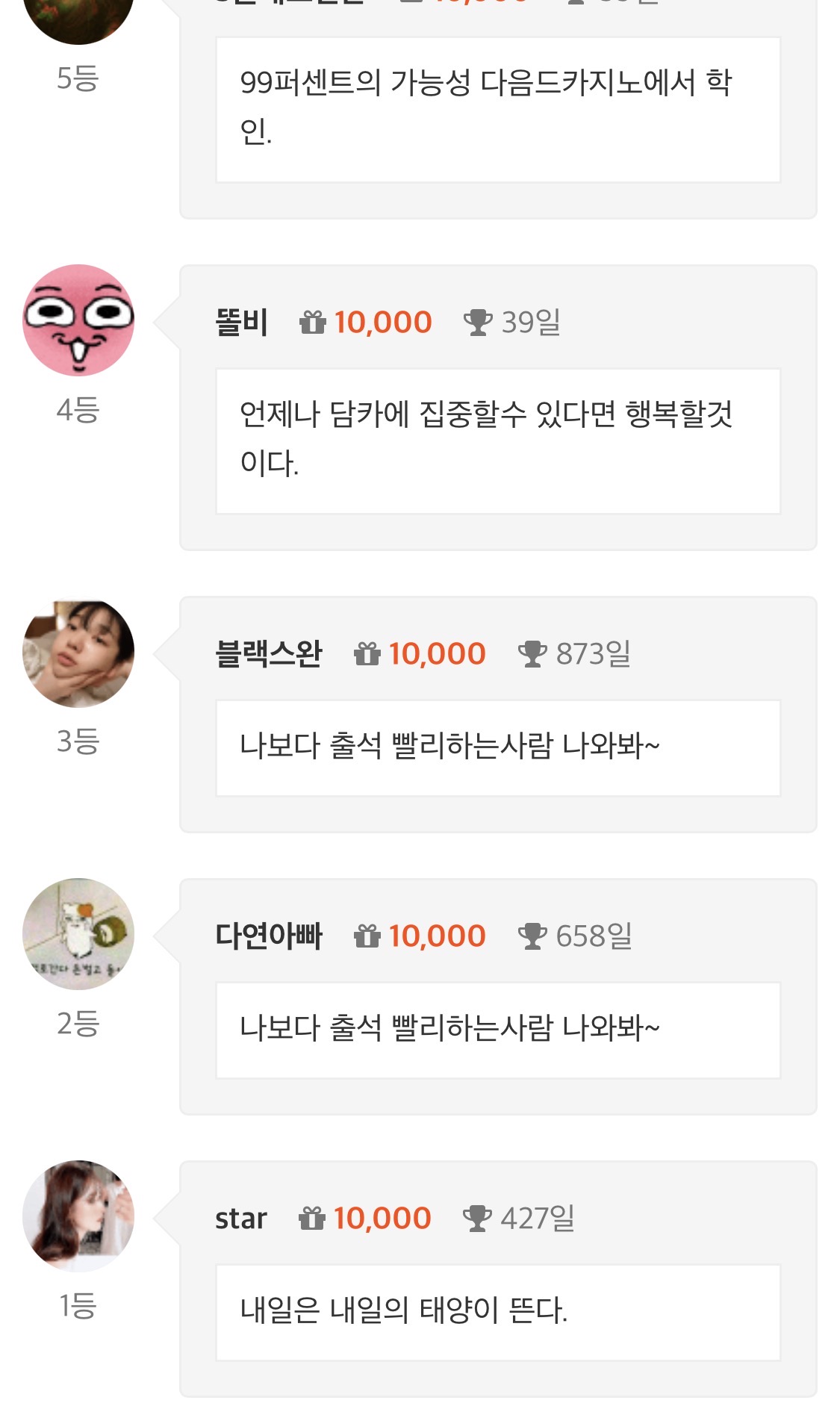This screenshot has width=840, height=1409.
Task: Open 블랙스완's profile photo
Action: click(78, 653)
